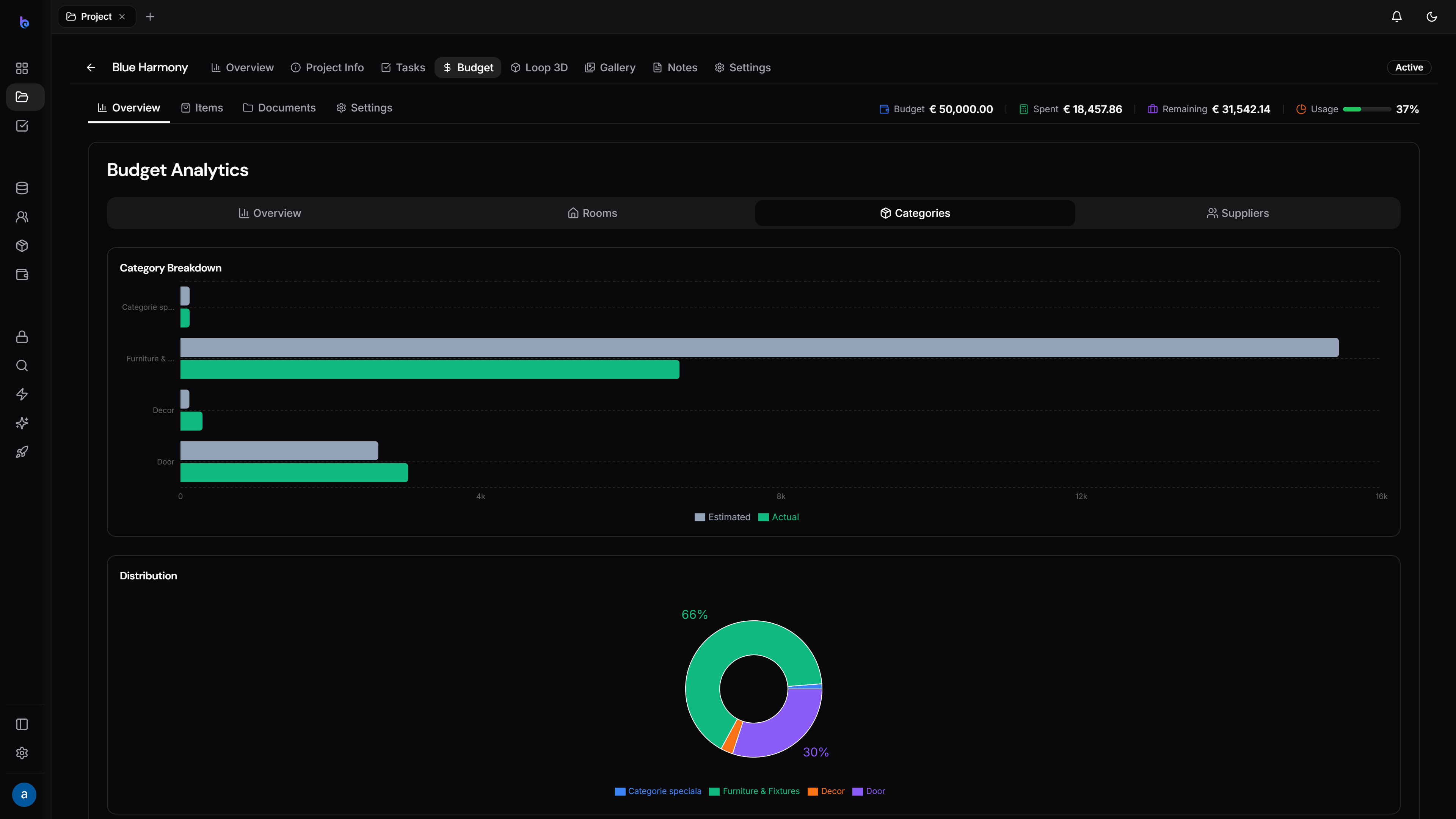Switch analytics to Rooms view
The width and height of the screenshot is (1456, 819).
(592, 213)
